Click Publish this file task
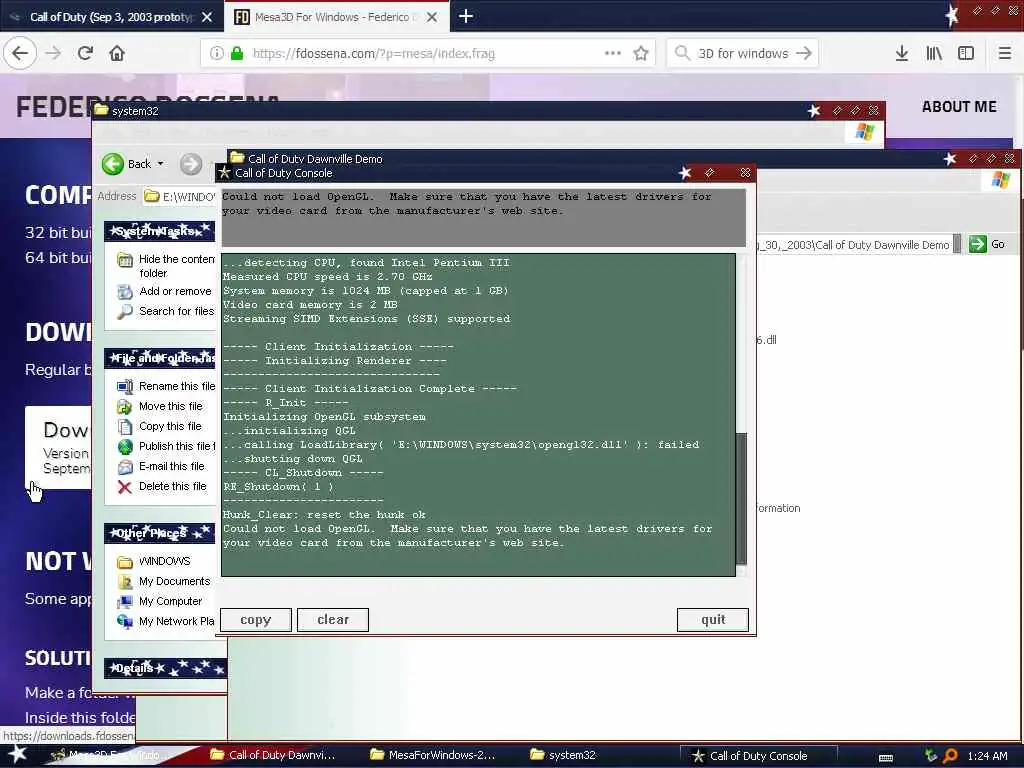This screenshot has width=1024, height=768. tap(166, 446)
